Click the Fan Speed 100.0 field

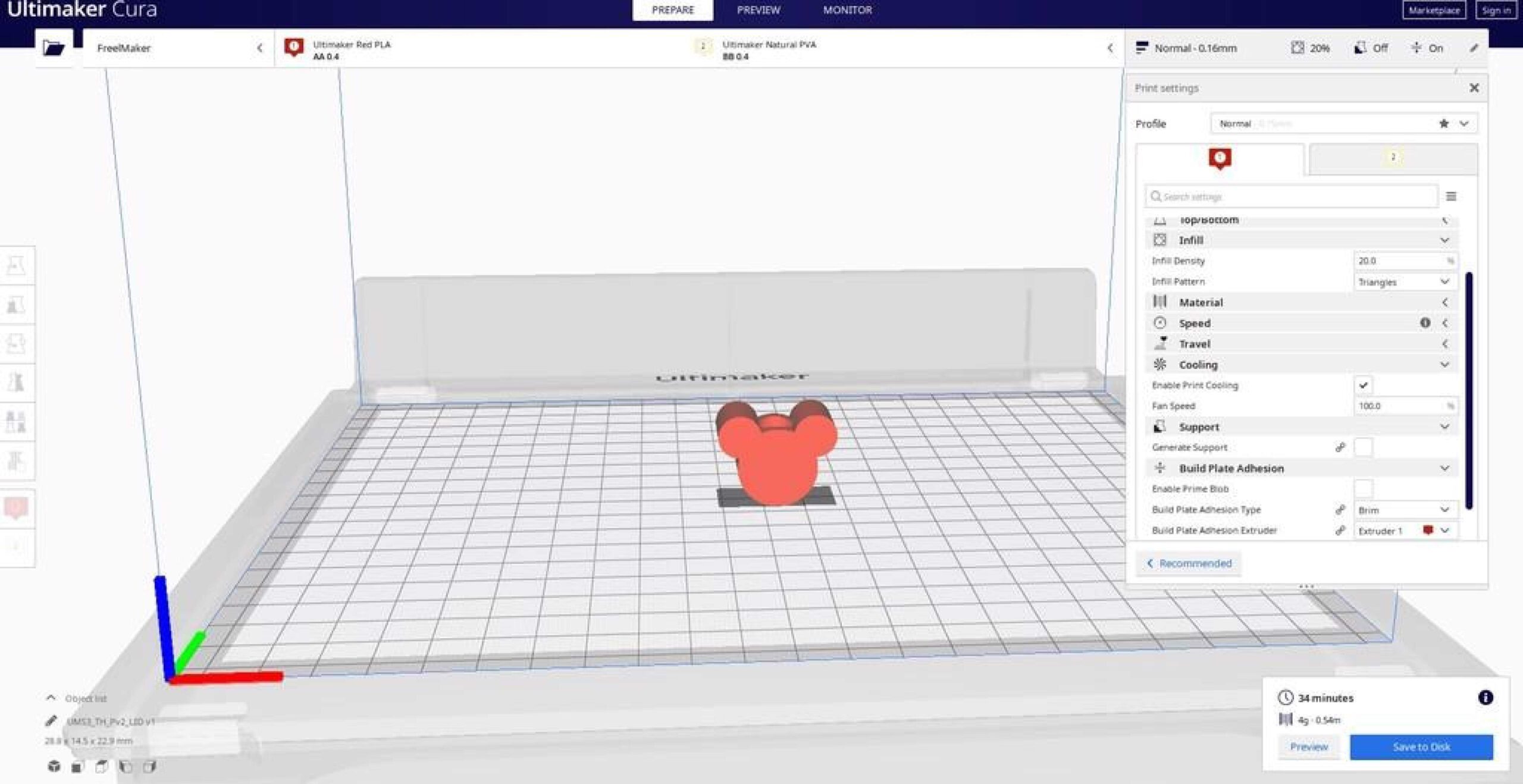(x=1405, y=406)
